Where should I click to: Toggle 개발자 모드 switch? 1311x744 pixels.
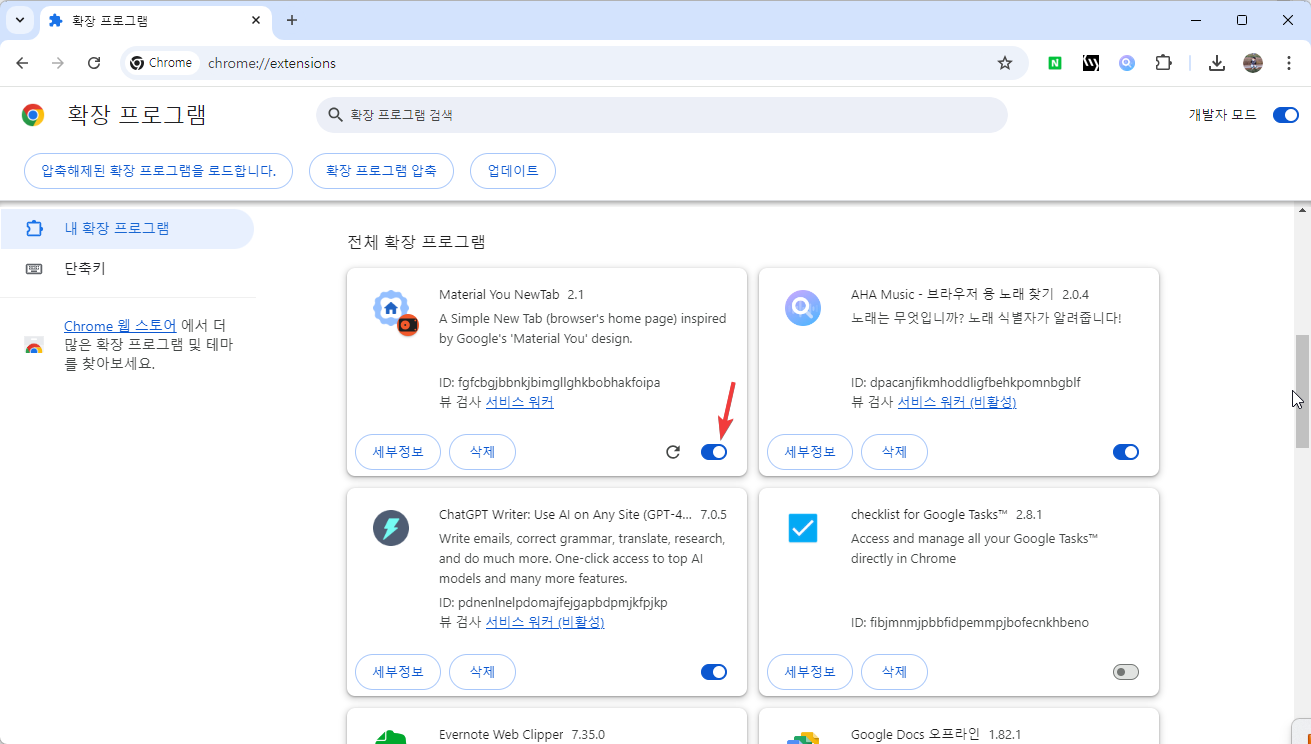pos(1285,115)
